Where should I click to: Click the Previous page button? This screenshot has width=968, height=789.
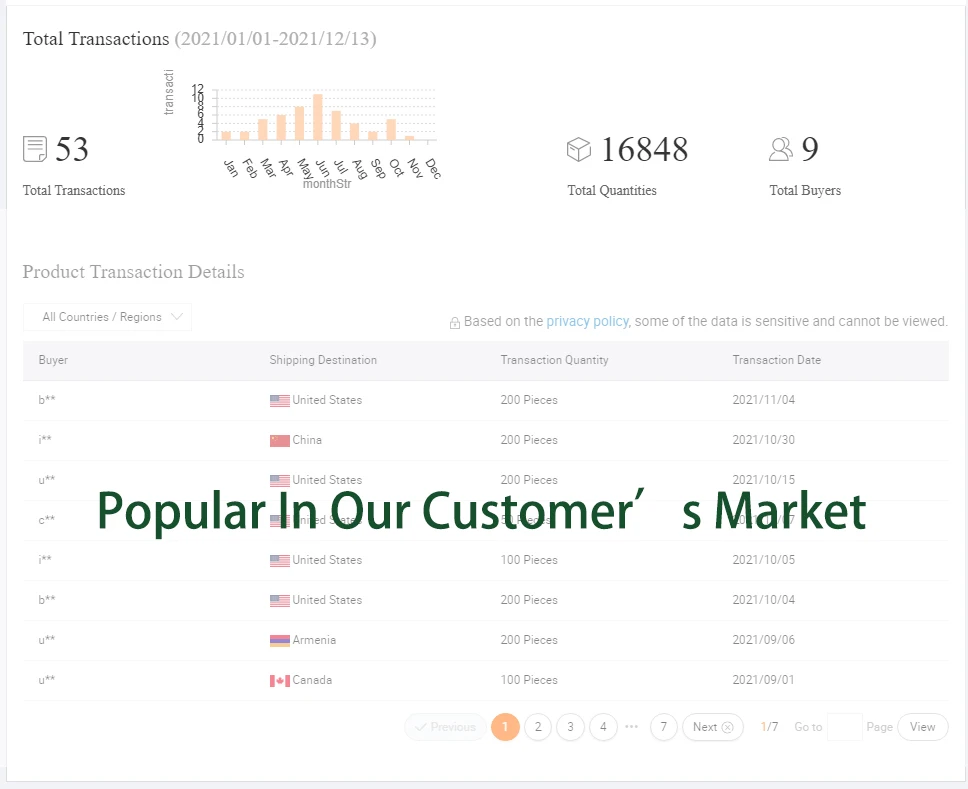tap(445, 727)
